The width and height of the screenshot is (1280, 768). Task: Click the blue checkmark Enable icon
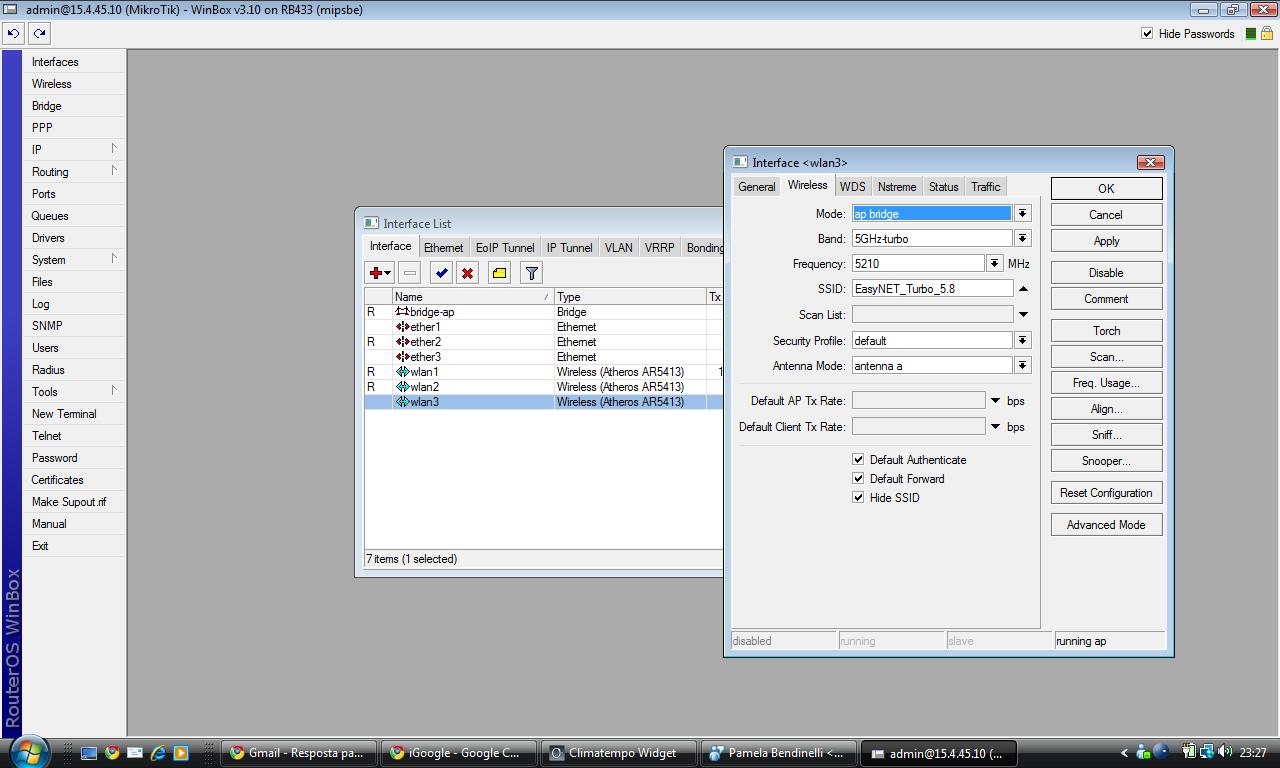coord(441,272)
